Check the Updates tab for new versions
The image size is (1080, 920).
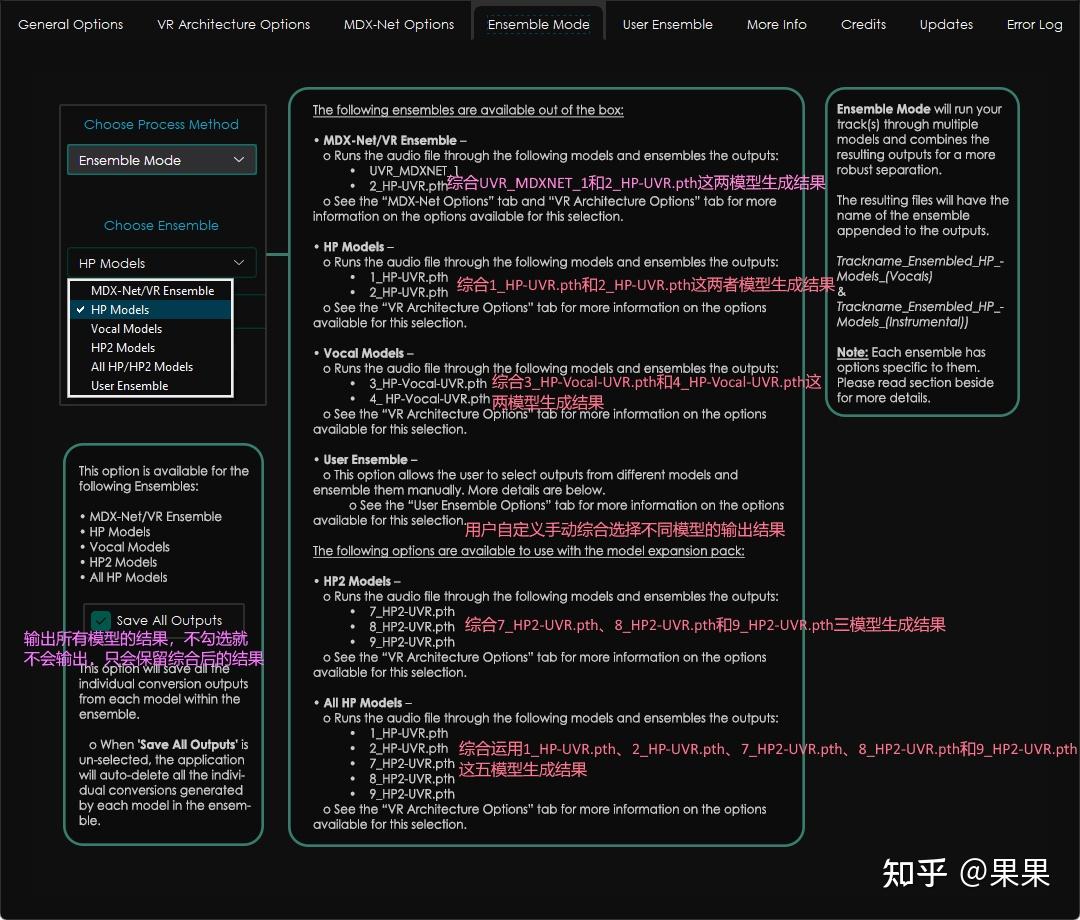[x=945, y=24]
